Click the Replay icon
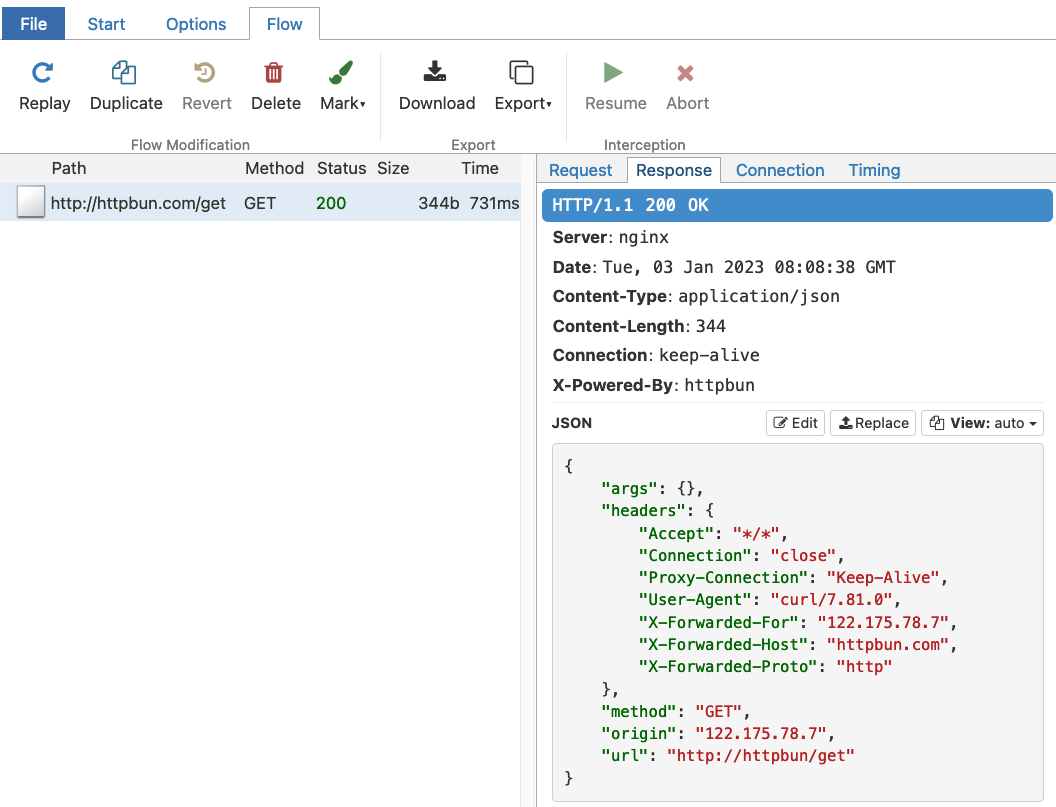 coord(43,73)
